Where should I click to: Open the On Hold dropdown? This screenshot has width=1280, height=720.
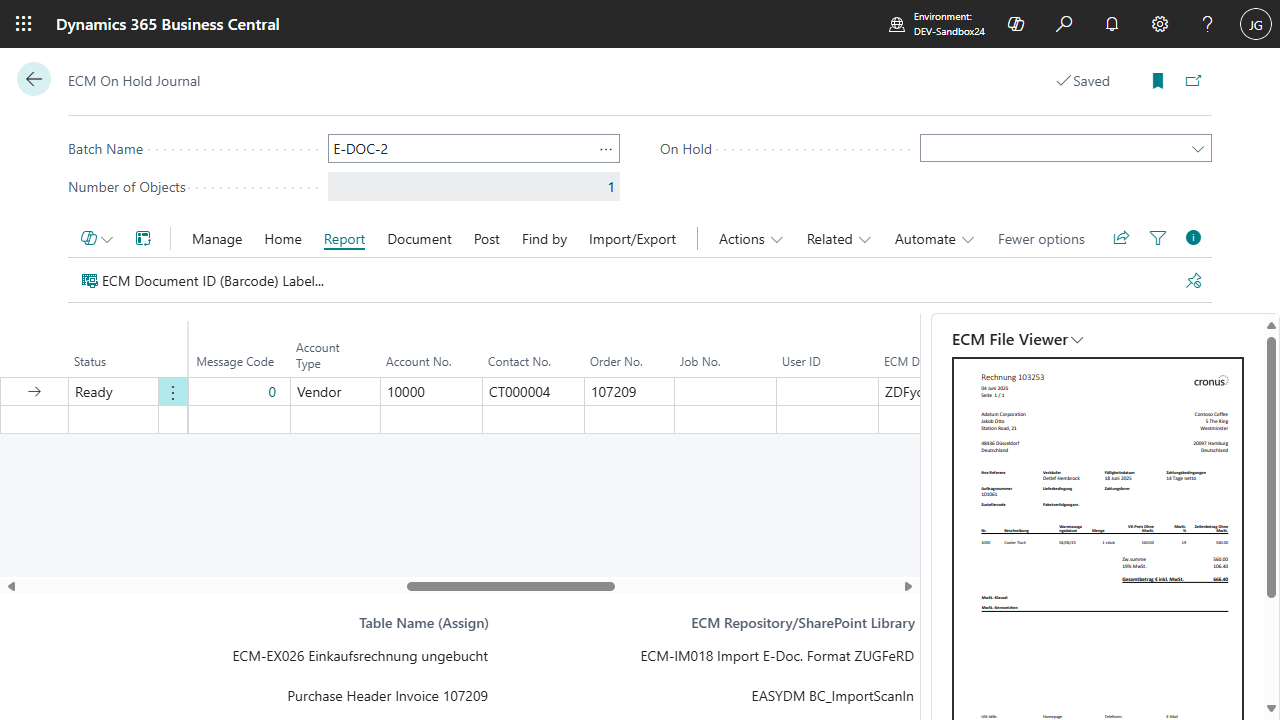coord(1198,149)
